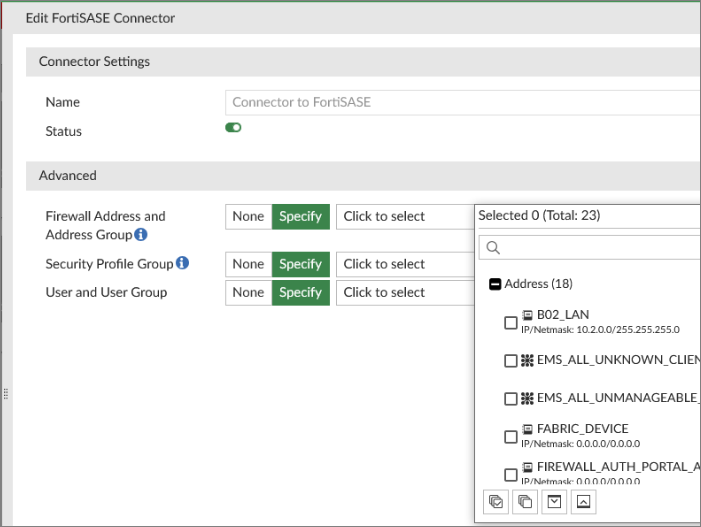
Task: Click the select-all icon in the popup footer
Action: point(496,502)
